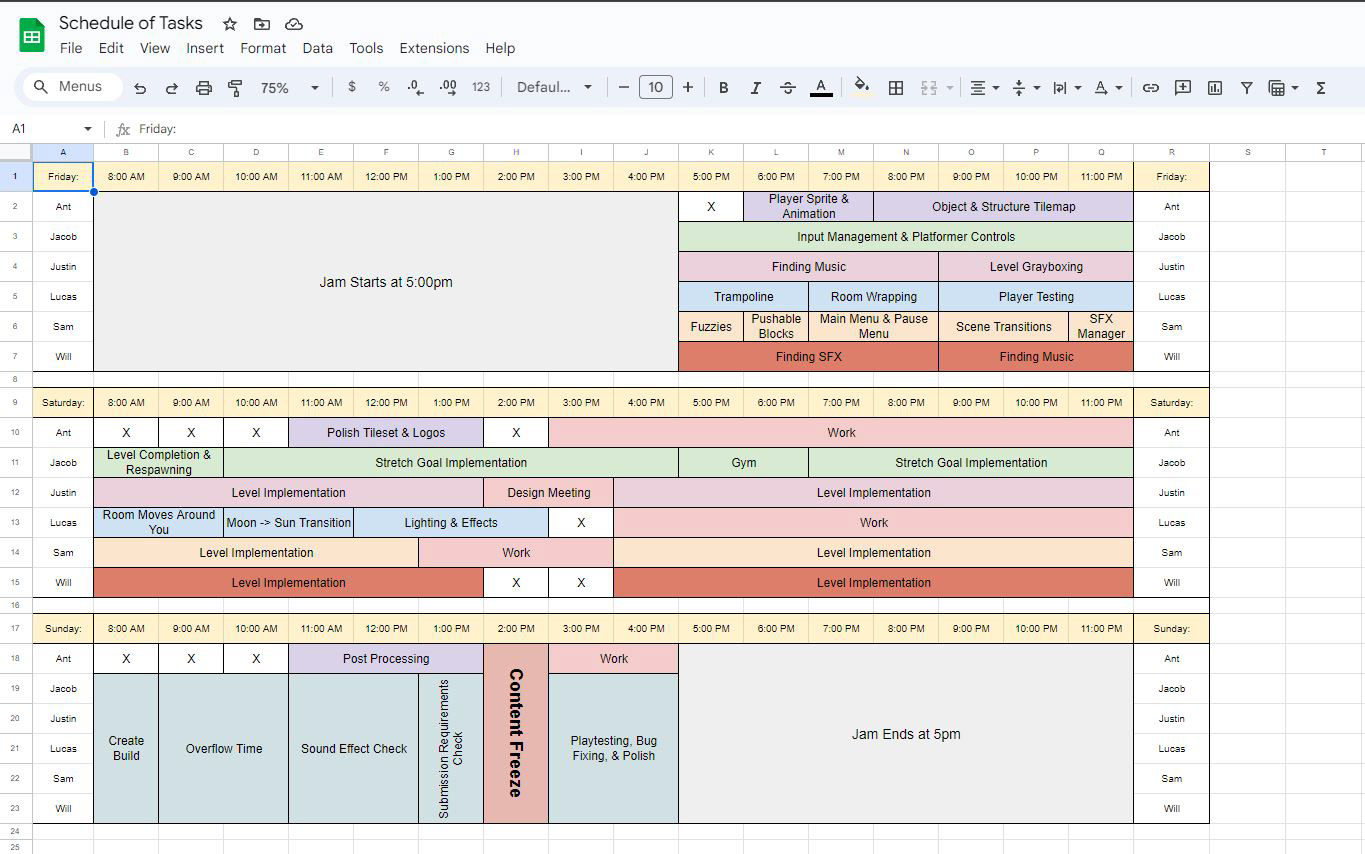Toggle strikethrough formatting
The image size is (1365, 854).
coord(788,88)
